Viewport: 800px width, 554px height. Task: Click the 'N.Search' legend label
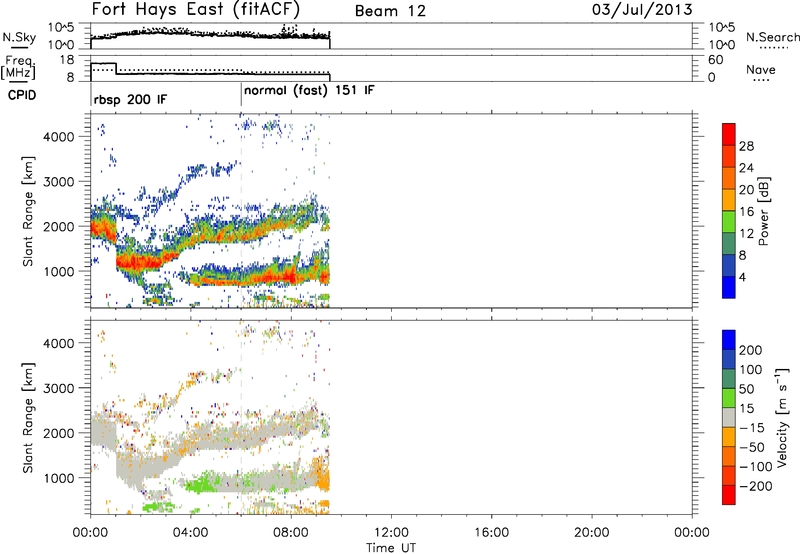773,37
